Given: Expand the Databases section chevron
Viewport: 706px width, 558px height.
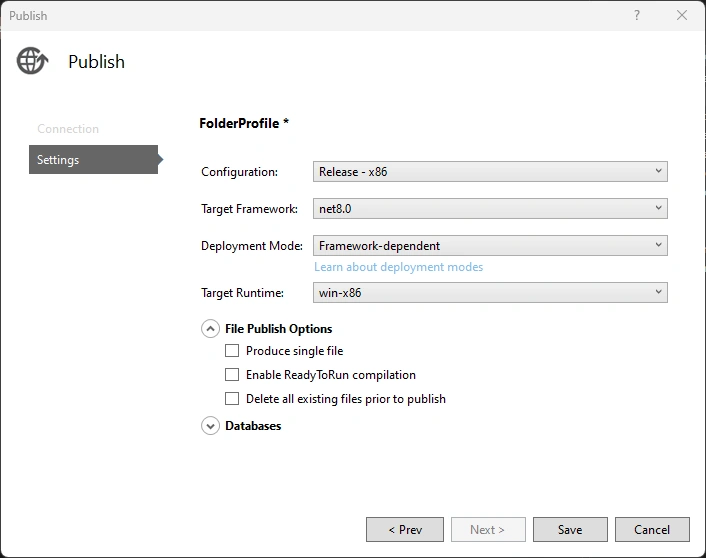Looking at the screenshot, I should [210, 426].
